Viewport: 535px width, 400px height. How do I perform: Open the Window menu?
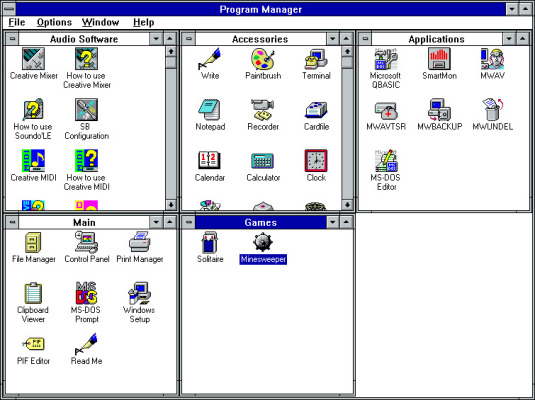pyautogui.click(x=100, y=22)
